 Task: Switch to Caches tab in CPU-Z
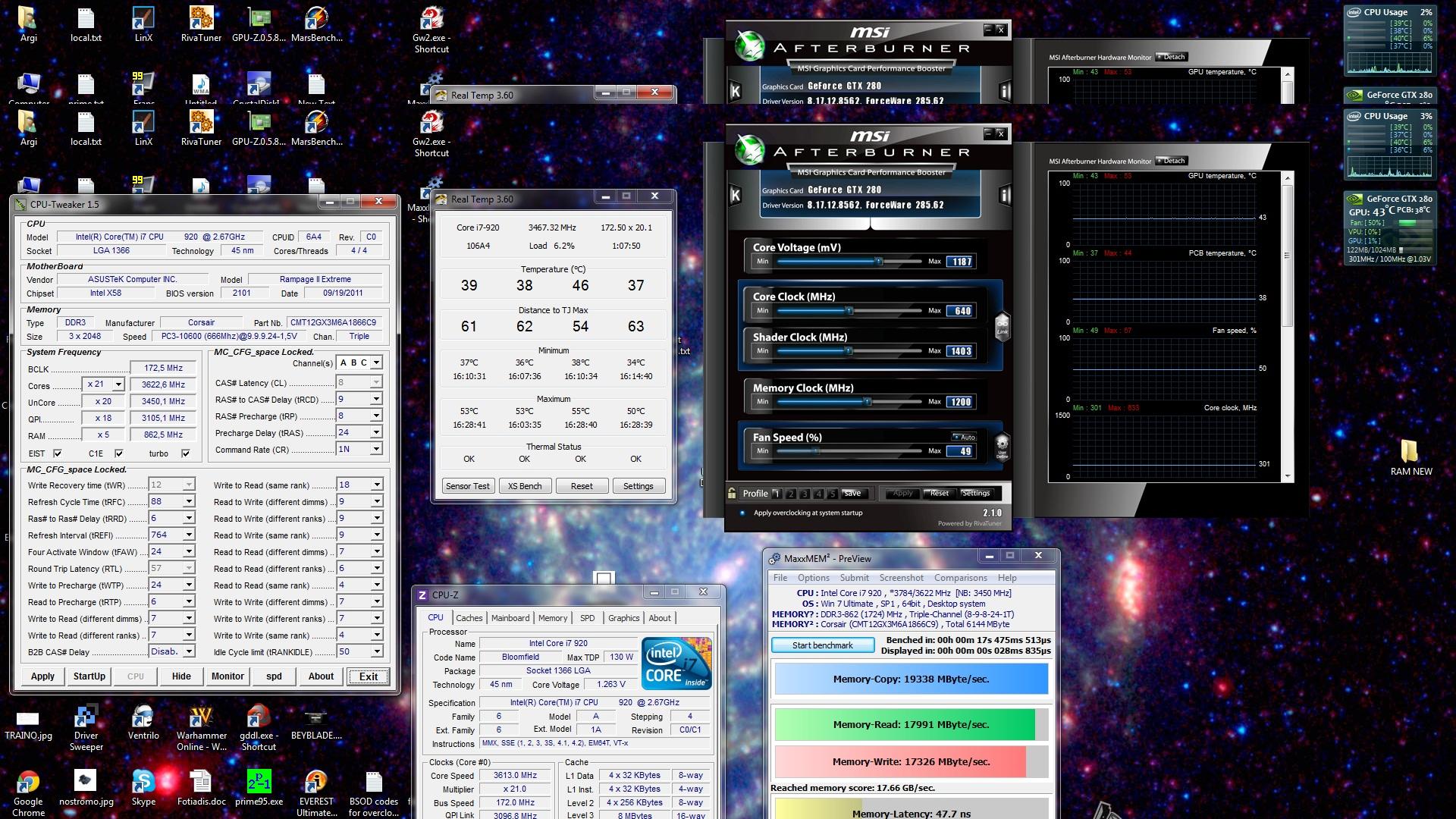(x=469, y=618)
